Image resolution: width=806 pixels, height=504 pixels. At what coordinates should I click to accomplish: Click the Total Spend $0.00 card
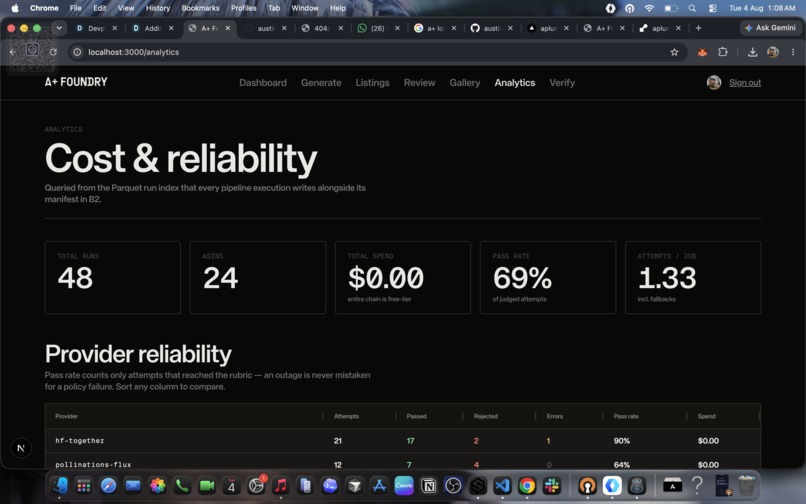[x=402, y=278]
